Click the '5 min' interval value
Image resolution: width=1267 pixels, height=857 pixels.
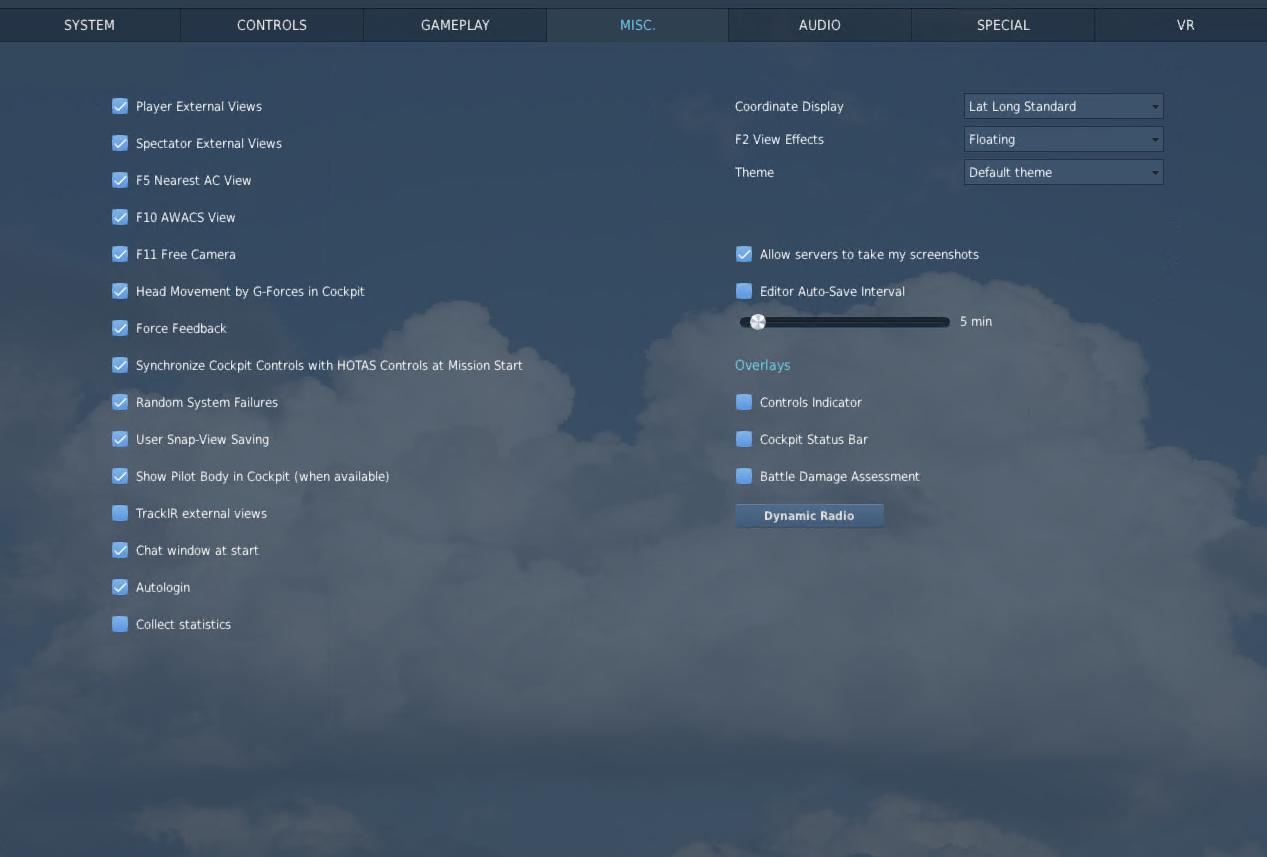pyautogui.click(x=976, y=322)
